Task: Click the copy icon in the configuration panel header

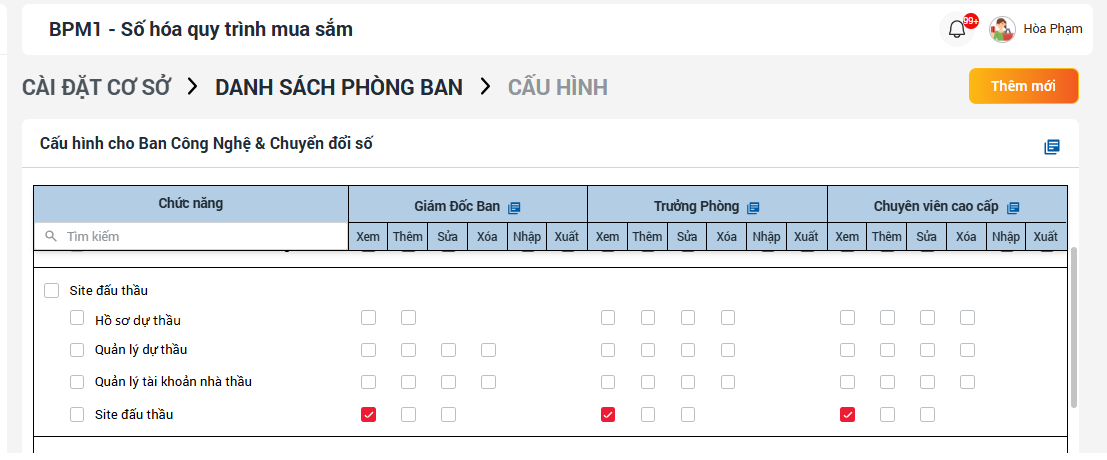Action: point(1051,147)
